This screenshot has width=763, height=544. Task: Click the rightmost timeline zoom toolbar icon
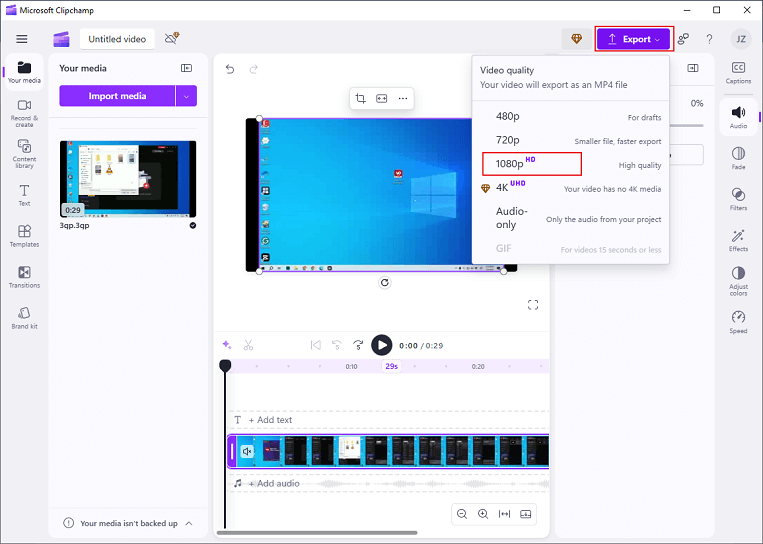click(x=526, y=514)
